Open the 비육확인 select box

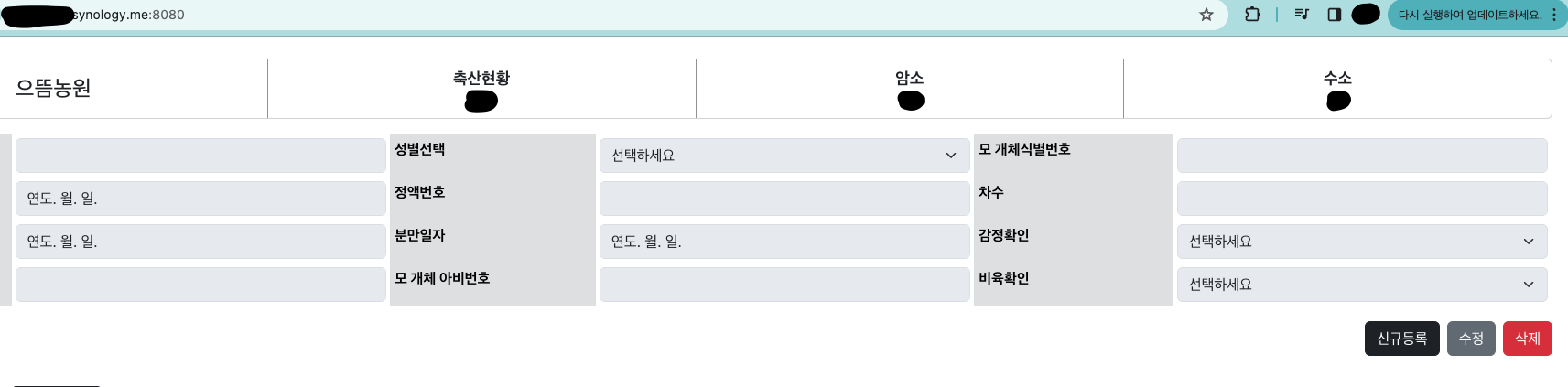[1362, 285]
